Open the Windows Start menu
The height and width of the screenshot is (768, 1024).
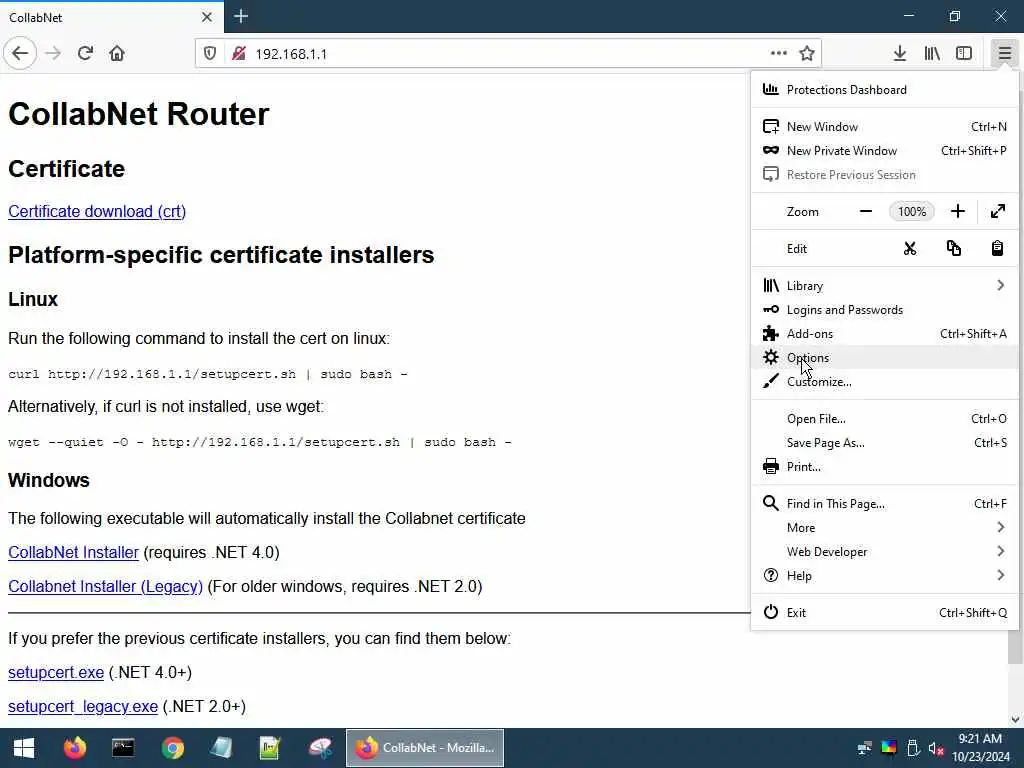24,748
